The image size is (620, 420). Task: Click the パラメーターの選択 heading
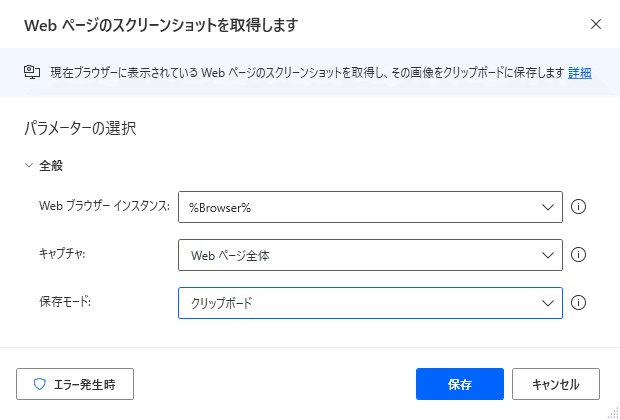coord(80,129)
